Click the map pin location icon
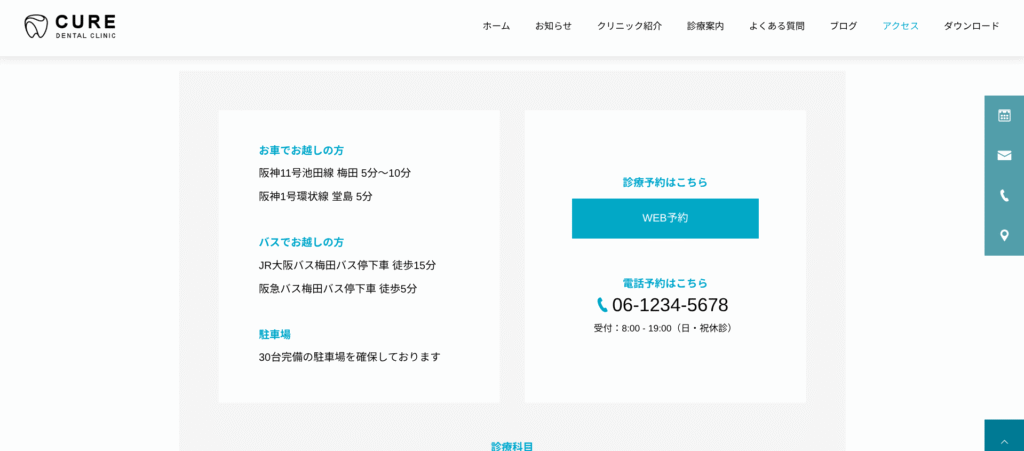 (1004, 235)
